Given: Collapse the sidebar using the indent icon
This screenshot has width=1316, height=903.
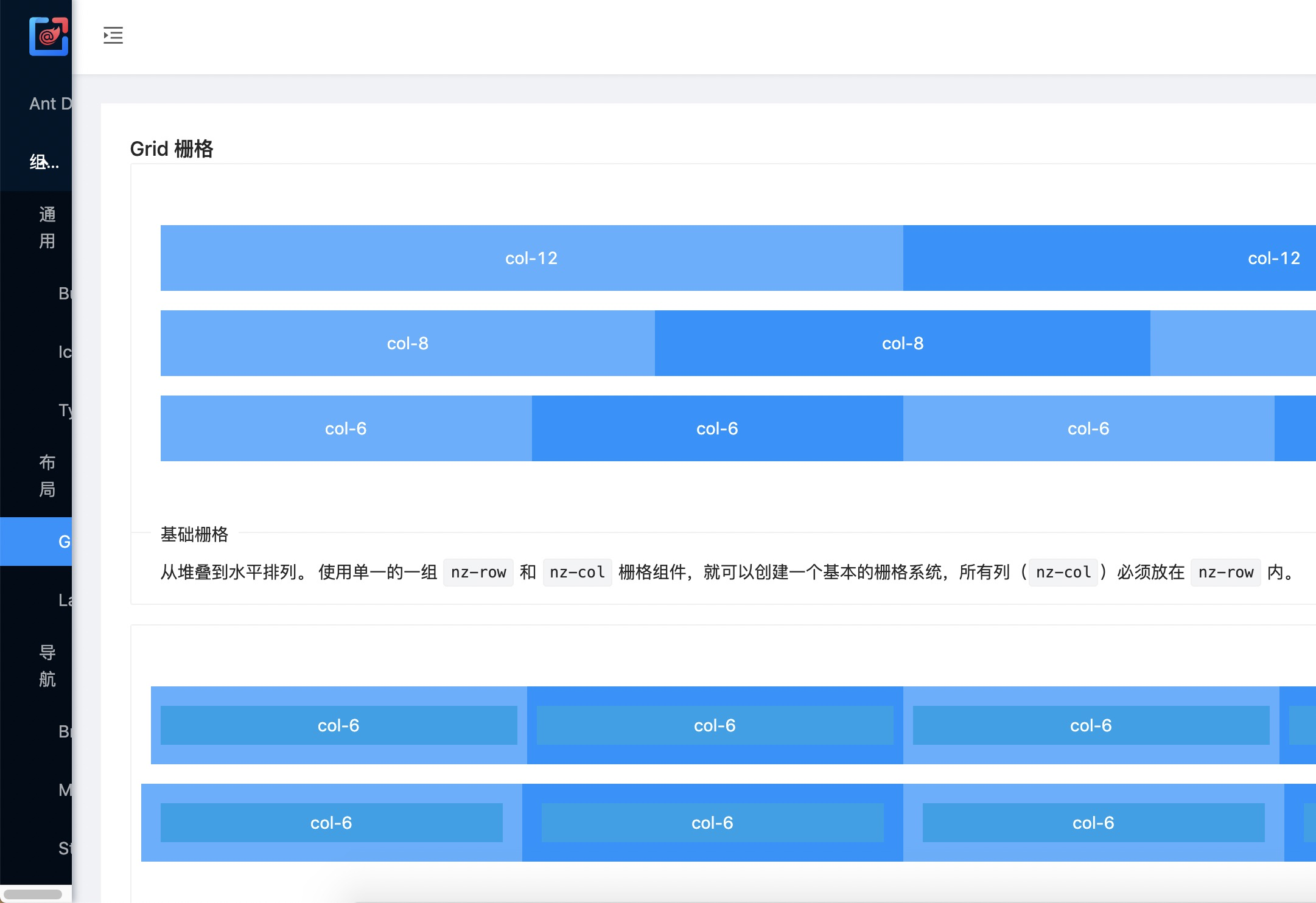Looking at the screenshot, I should (x=113, y=36).
